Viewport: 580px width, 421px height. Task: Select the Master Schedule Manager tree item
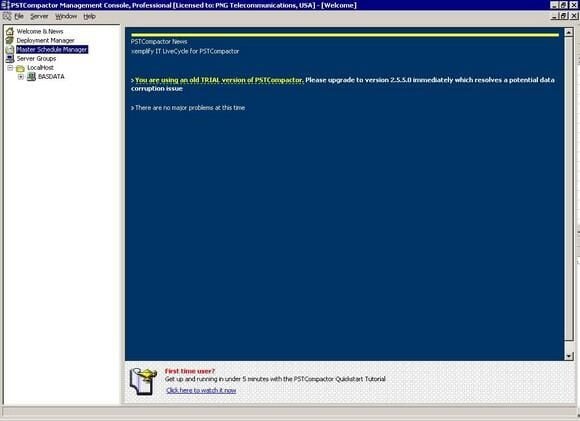52,49
